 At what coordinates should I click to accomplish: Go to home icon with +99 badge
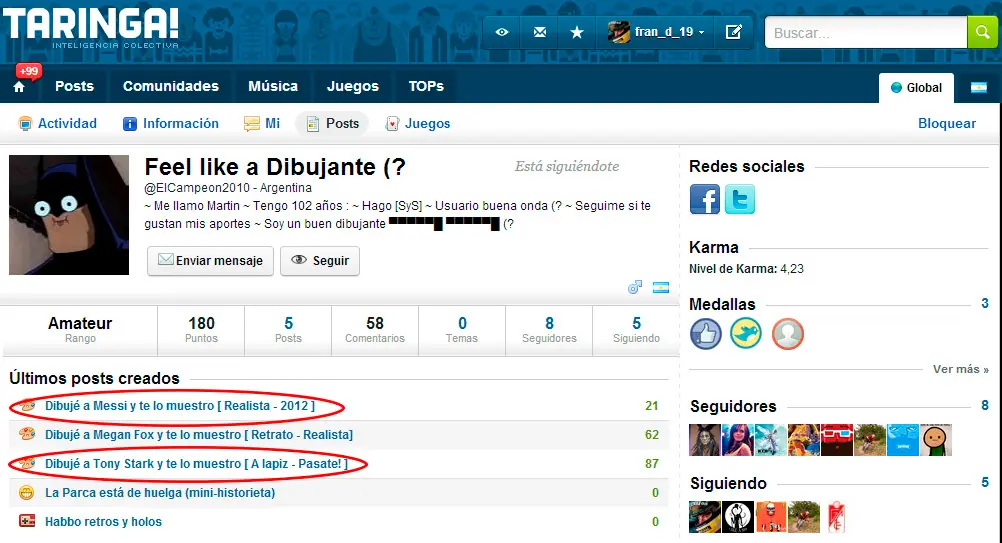(19, 86)
